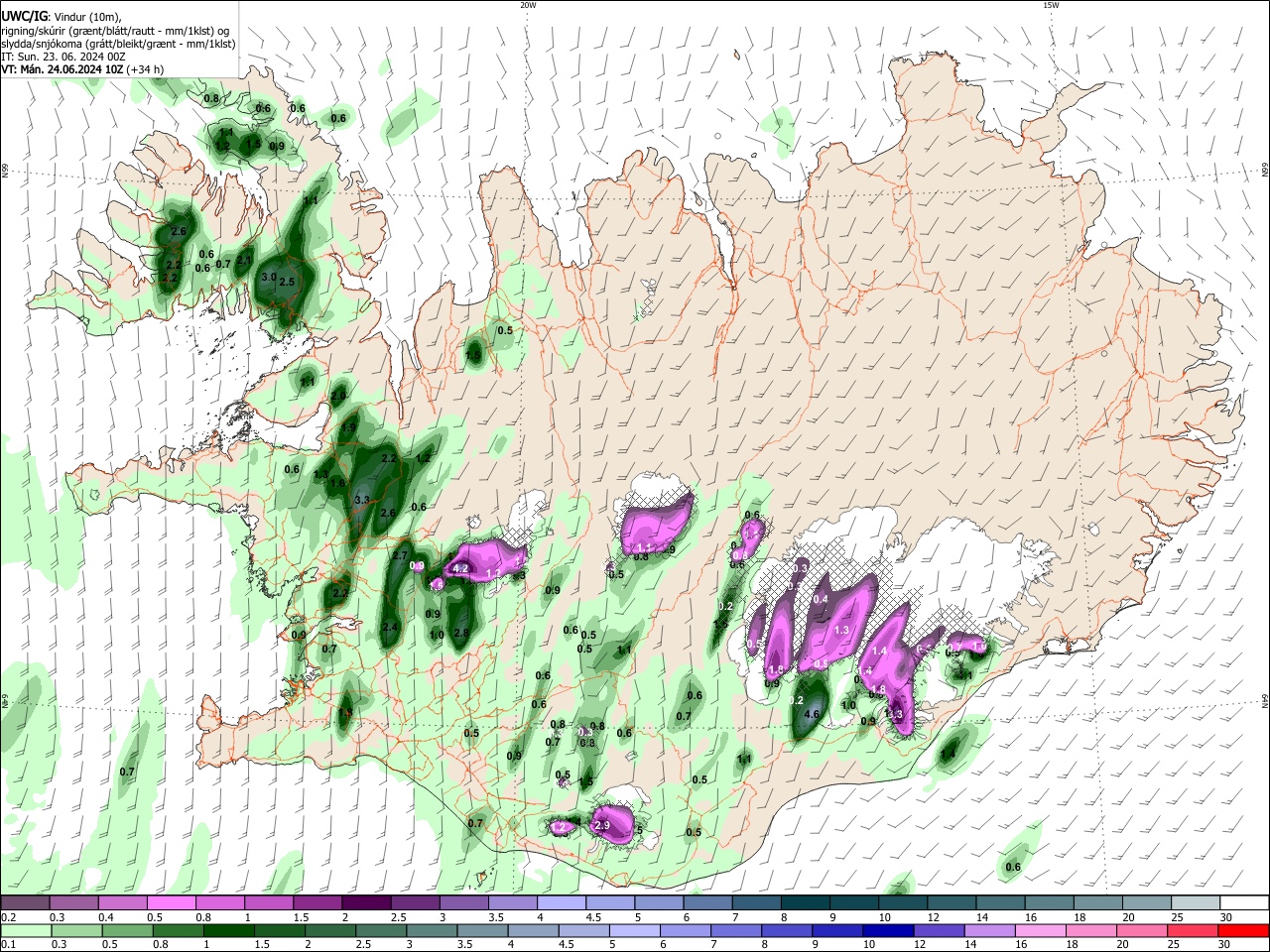Click the 2.5 rainfall value in Westfjords
The image size is (1270, 952).
pos(288,282)
